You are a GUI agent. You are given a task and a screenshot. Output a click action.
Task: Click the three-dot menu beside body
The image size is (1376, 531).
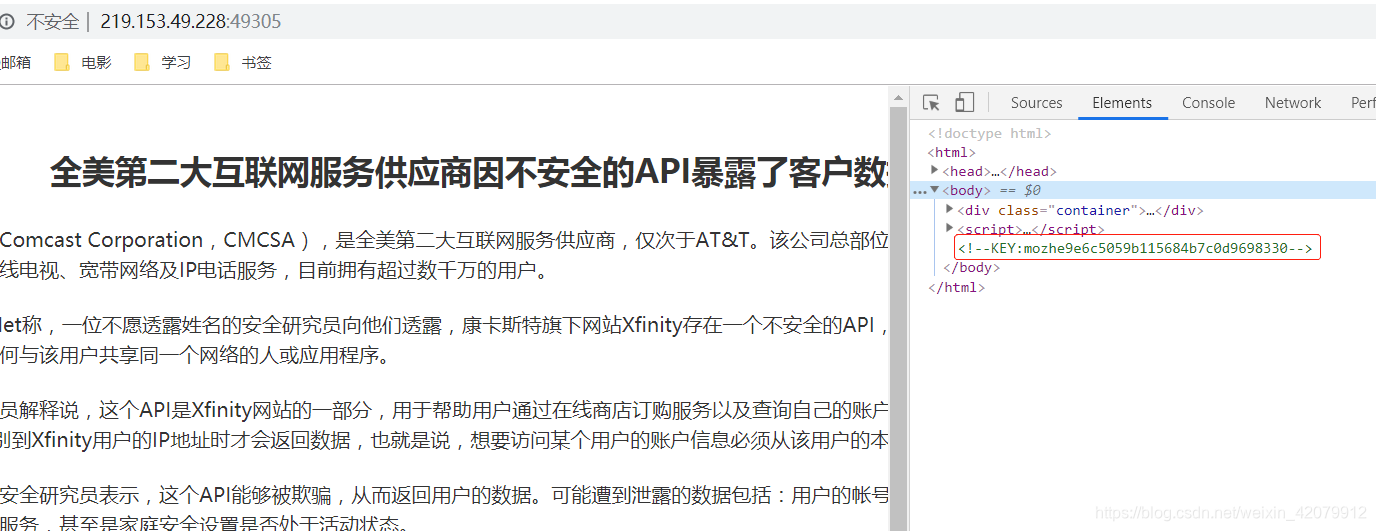pos(919,191)
